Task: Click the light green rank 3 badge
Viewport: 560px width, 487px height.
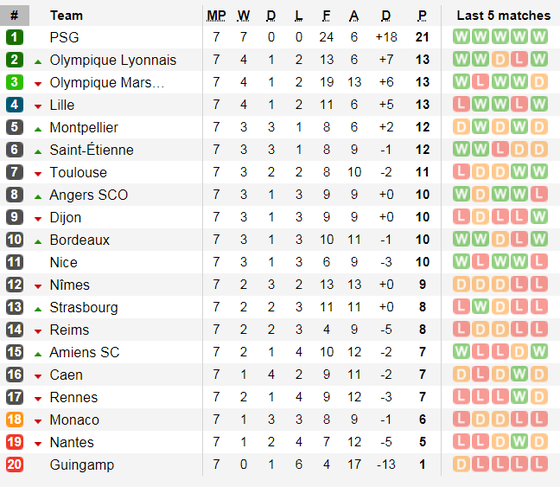Action: [x=14, y=82]
